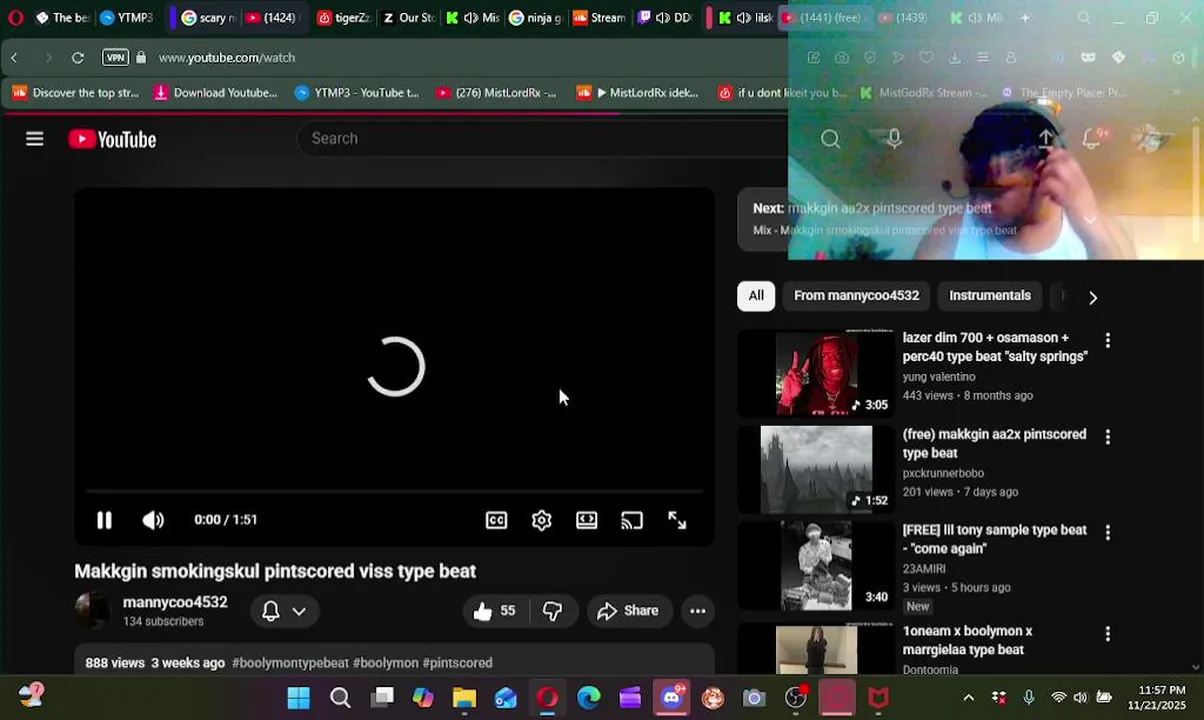This screenshot has width=1204, height=720.
Task: Open Windows Search from the taskbar
Action: 340,698
